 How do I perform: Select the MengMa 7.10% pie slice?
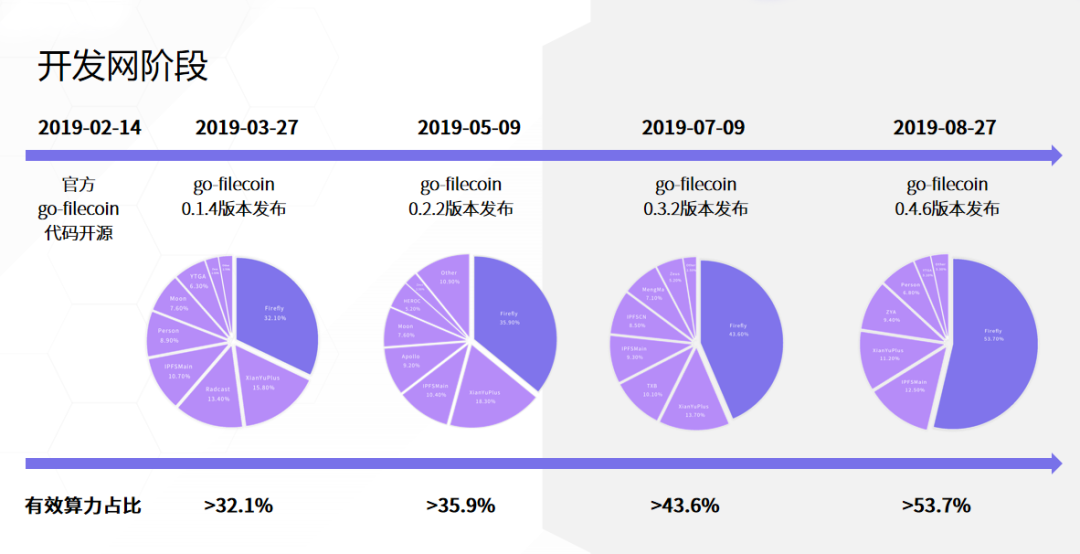651,294
